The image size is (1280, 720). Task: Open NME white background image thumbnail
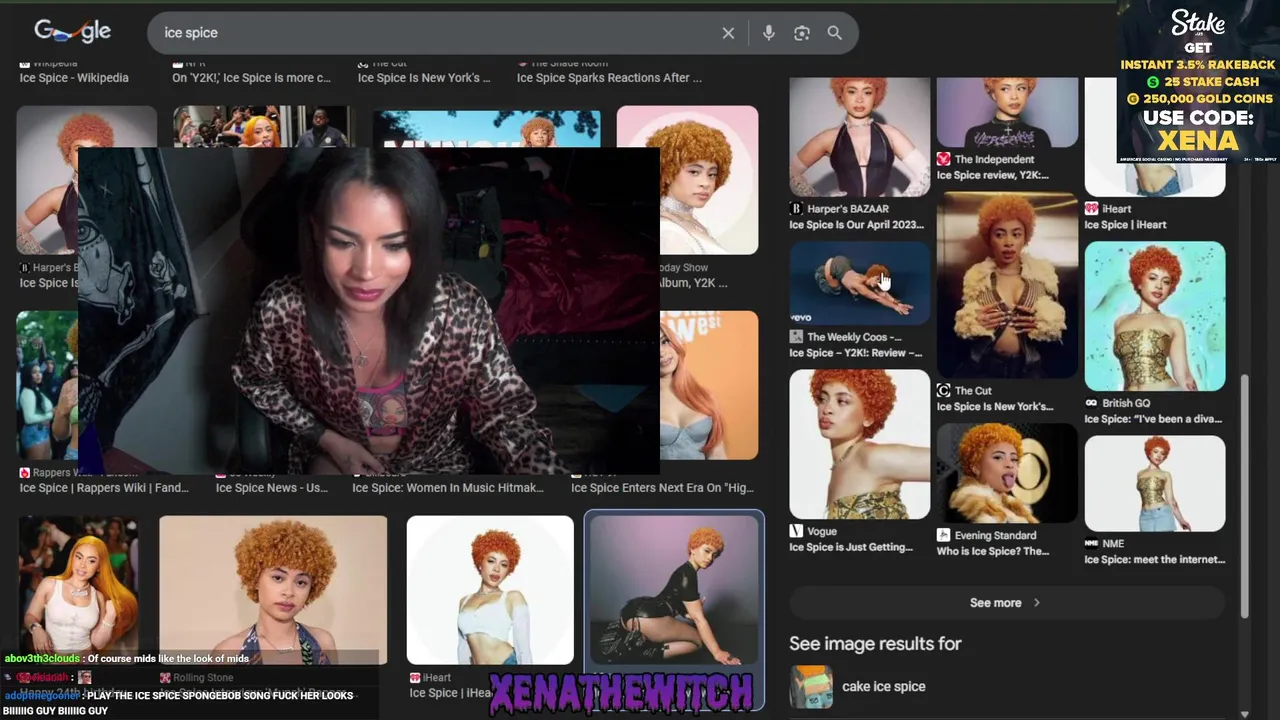click(1155, 483)
